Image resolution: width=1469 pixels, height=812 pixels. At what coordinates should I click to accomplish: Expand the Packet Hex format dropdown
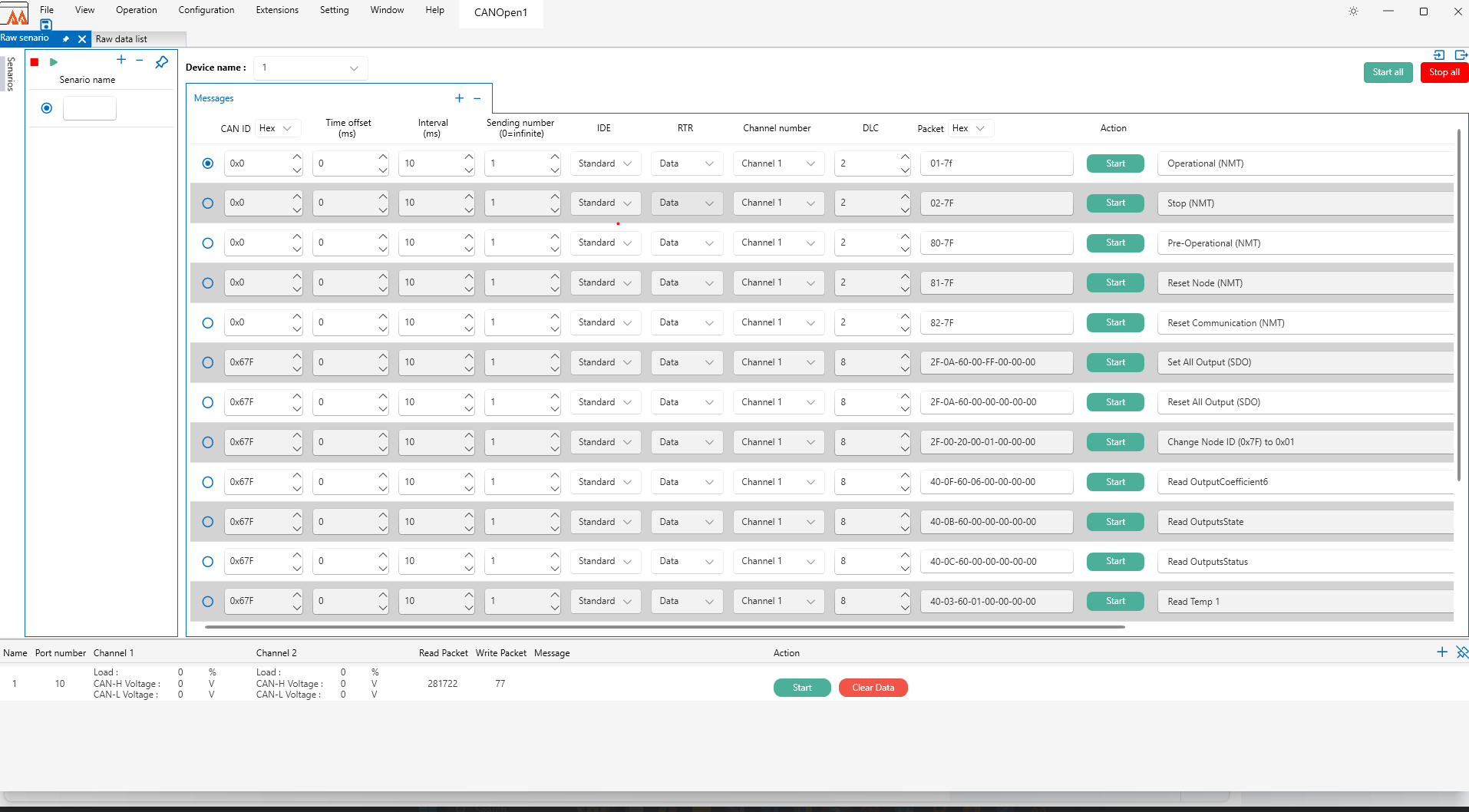(970, 128)
